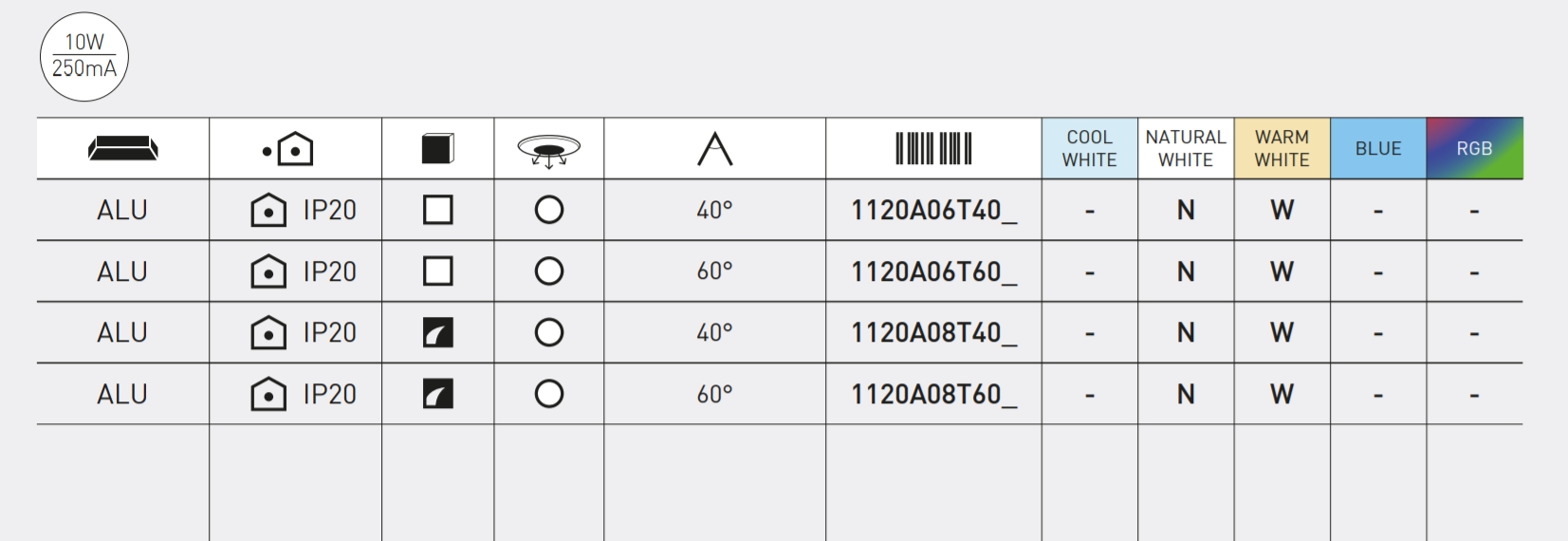
Task: Click the barcode header icon
Action: 934,149
